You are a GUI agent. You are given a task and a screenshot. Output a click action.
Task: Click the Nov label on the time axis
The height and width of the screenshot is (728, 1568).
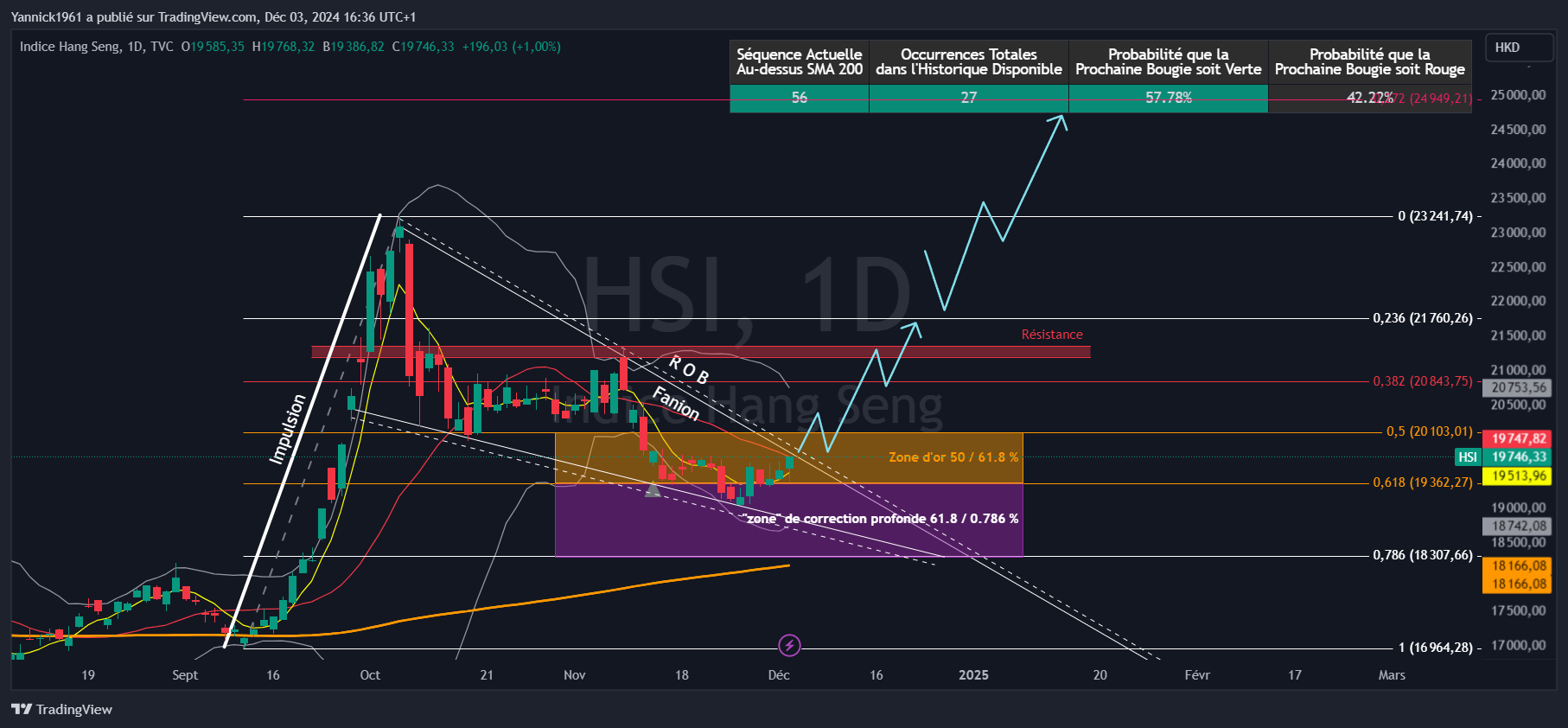[x=575, y=675]
